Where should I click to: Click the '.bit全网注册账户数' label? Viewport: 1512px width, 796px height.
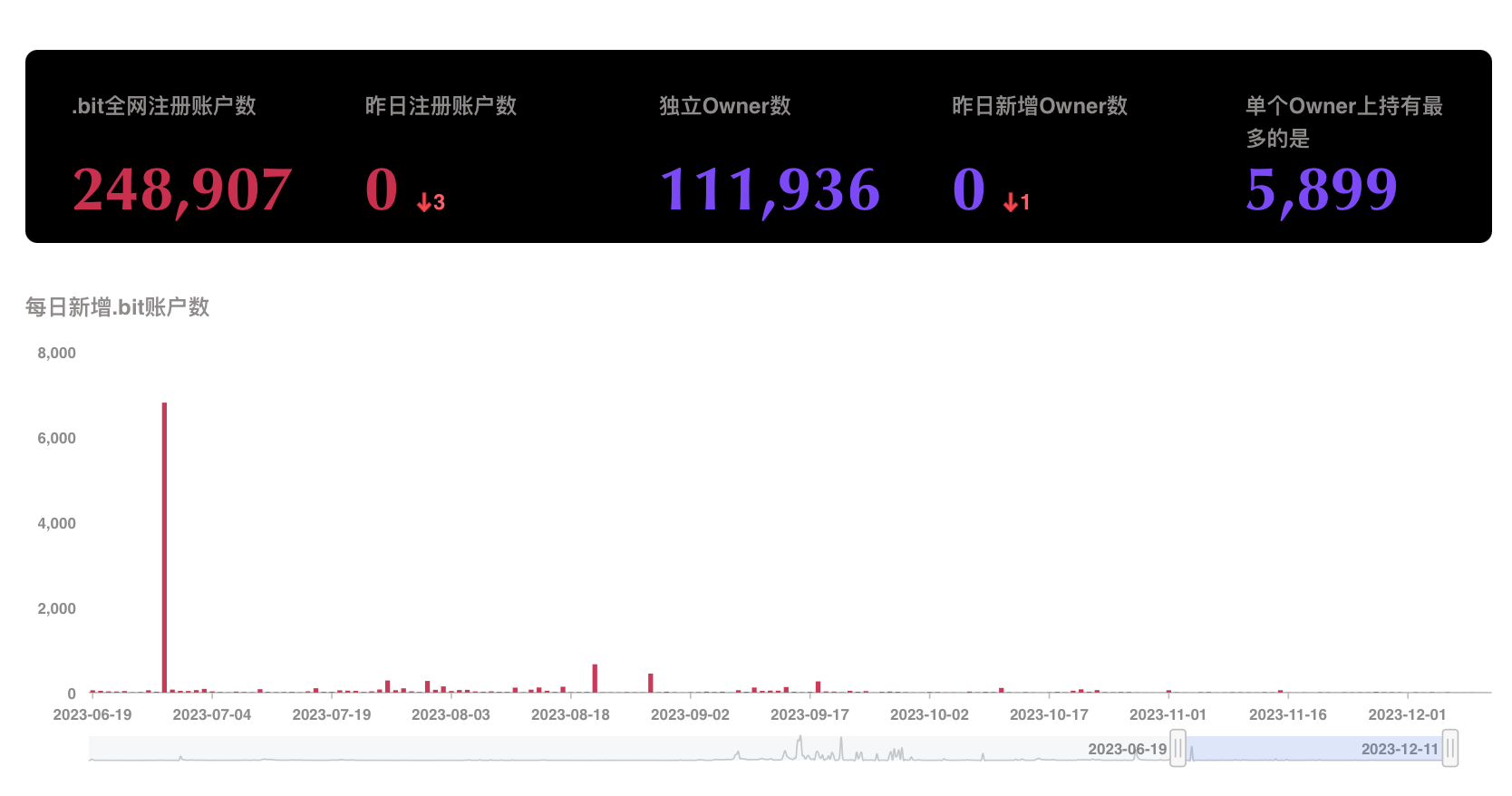(164, 106)
